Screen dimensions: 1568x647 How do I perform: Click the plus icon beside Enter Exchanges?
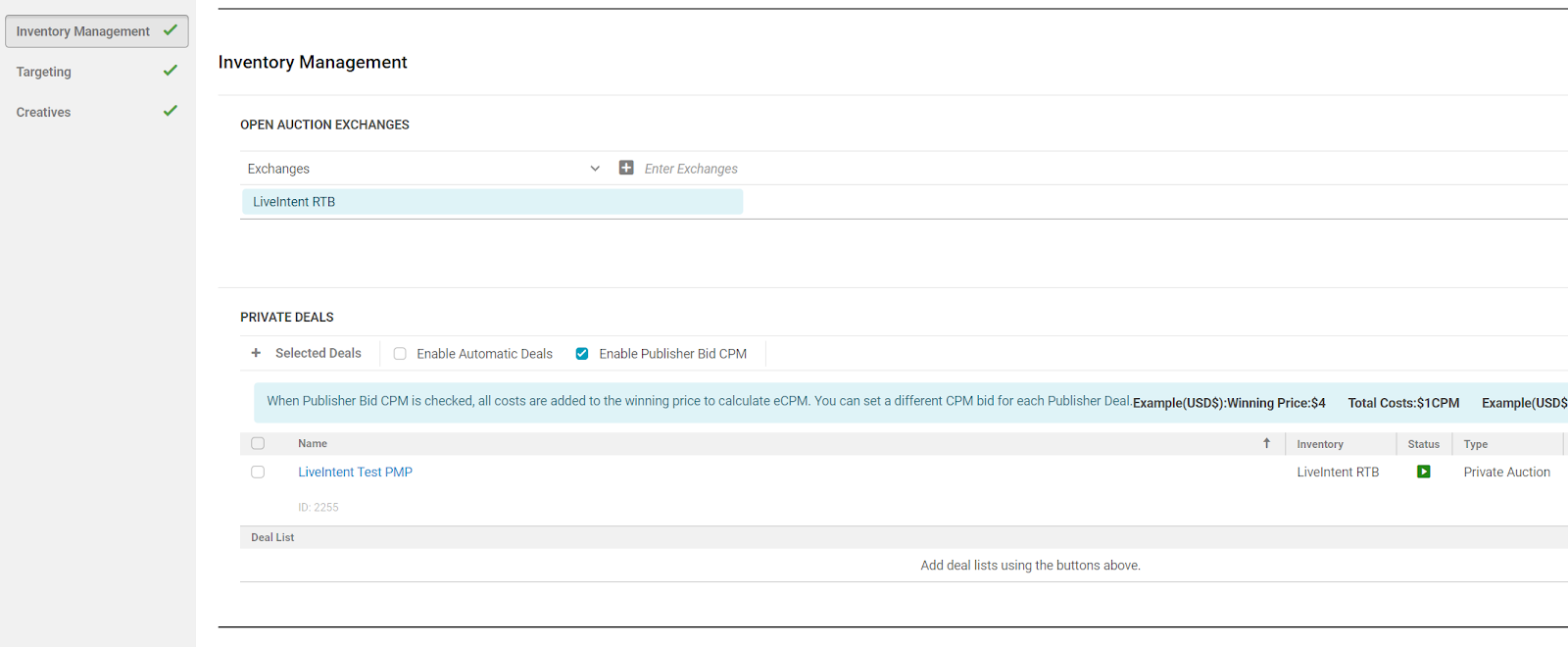tap(626, 168)
